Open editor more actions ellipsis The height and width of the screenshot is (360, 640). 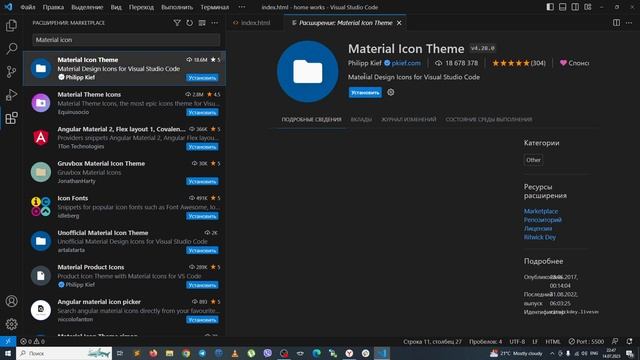(629, 23)
